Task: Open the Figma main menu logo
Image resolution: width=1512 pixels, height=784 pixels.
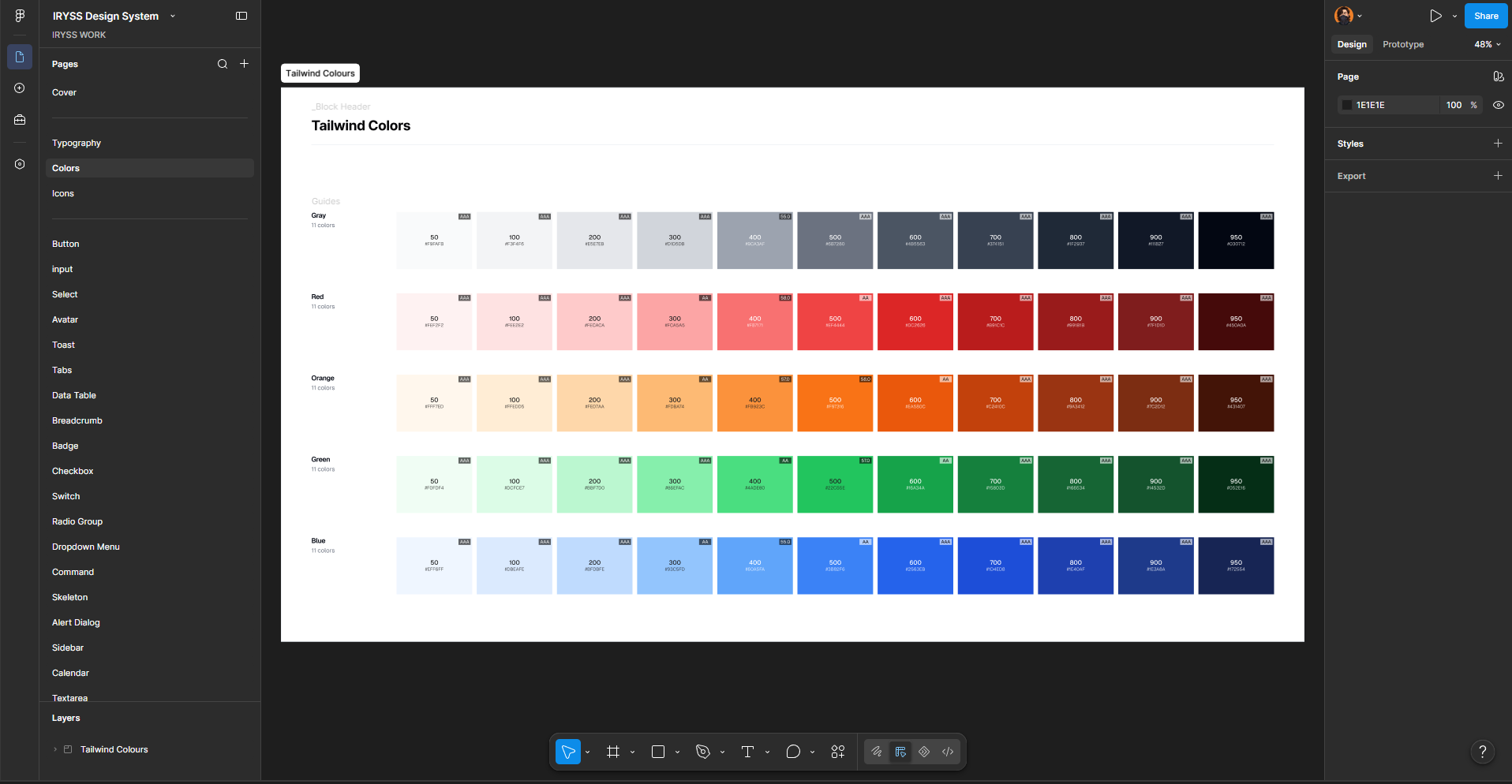Action: (x=20, y=16)
